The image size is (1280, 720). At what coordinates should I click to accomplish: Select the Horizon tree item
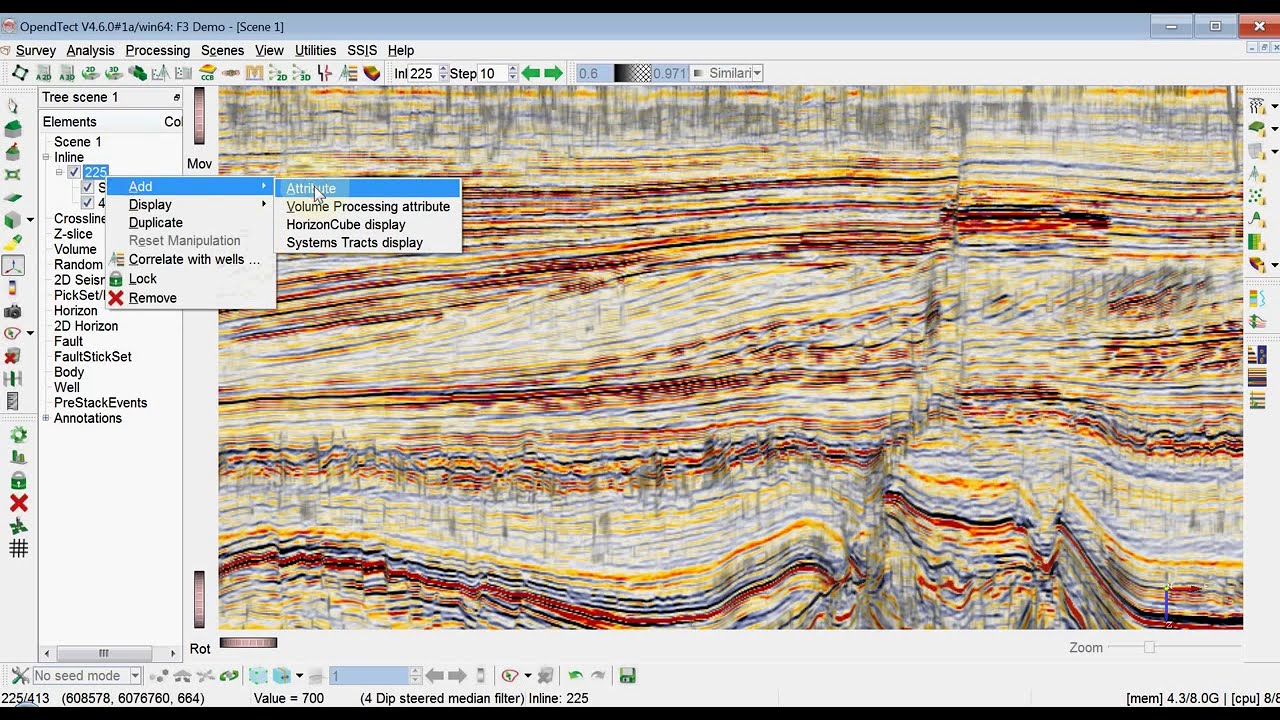point(76,311)
